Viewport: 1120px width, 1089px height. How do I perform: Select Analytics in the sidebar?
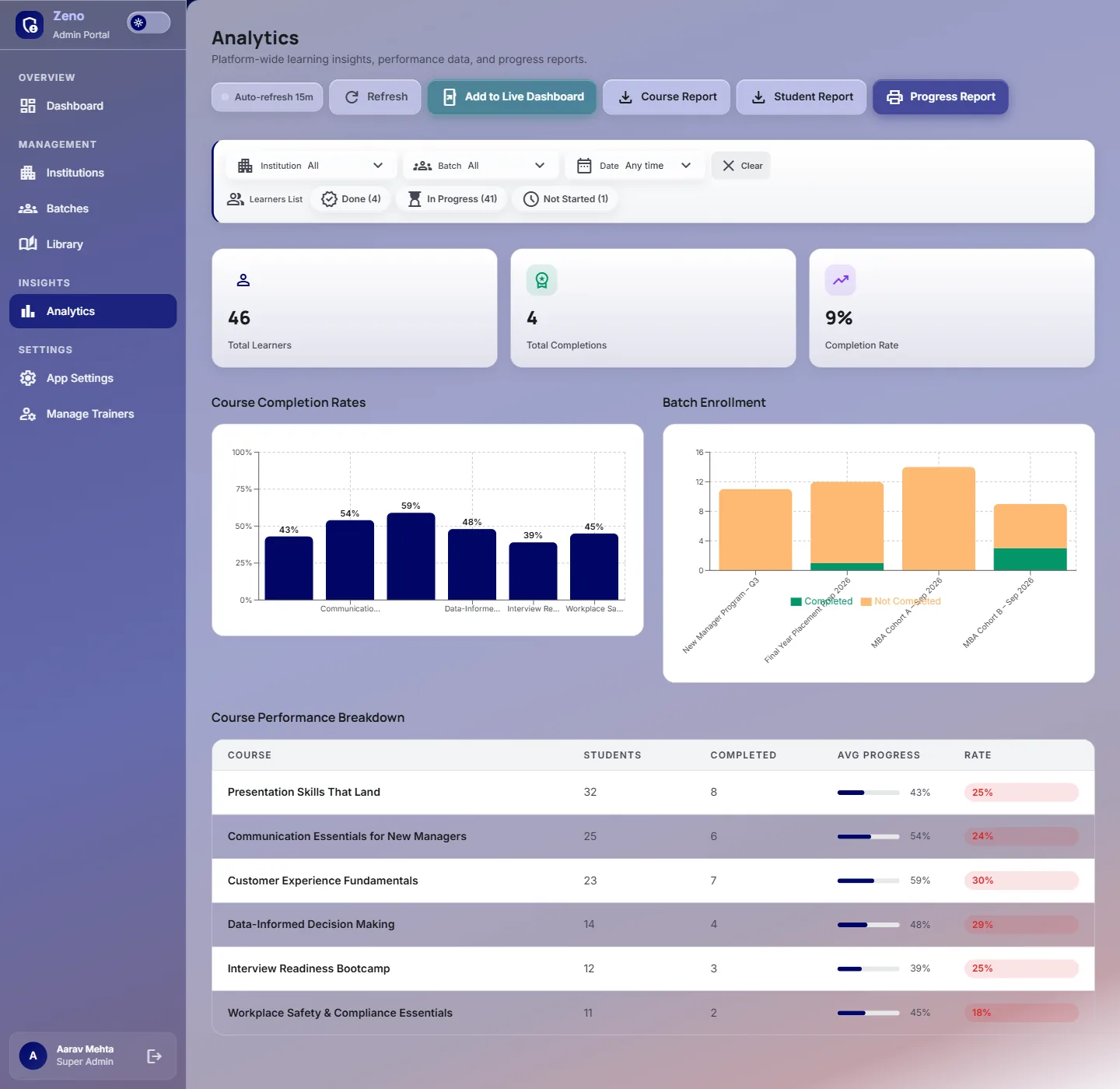[93, 311]
